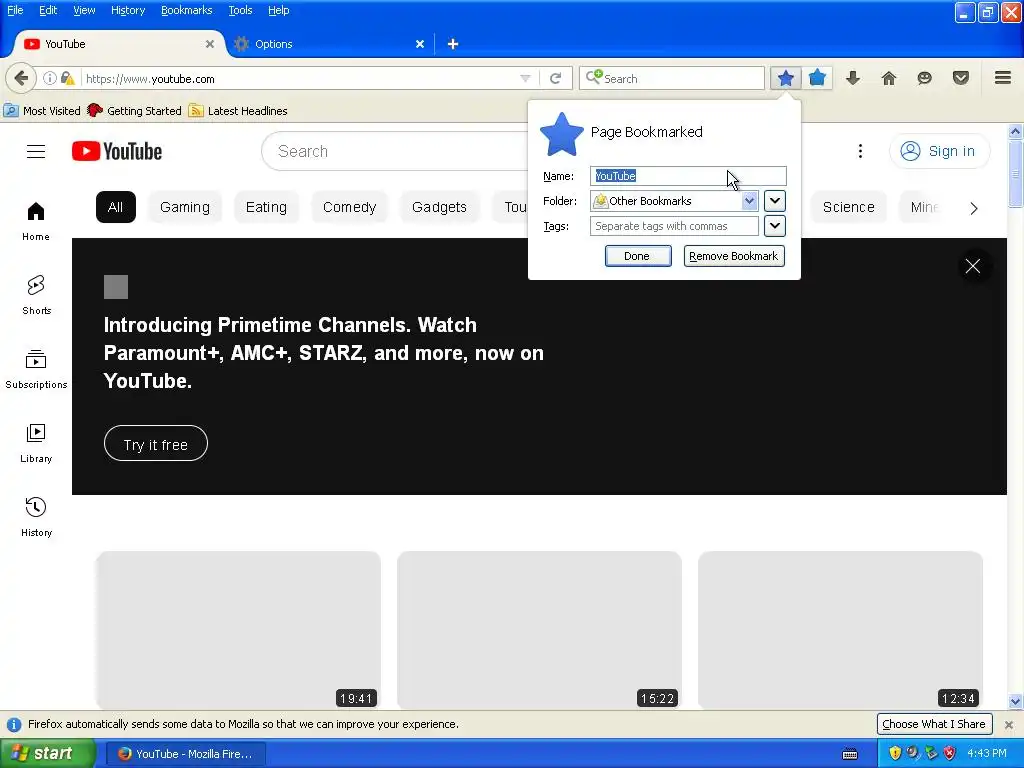Image resolution: width=1024 pixels, height=768 pixels.
Task: Click the Firefox back arrow button
Action: click(21, 78)
